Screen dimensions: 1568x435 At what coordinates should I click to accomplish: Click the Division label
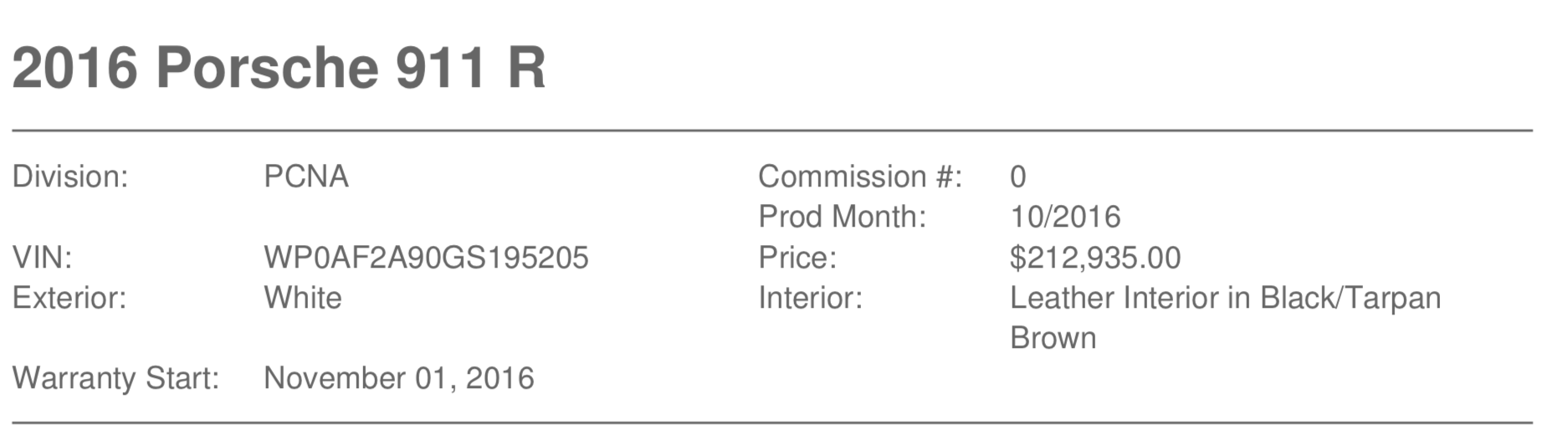pos(70,177)
